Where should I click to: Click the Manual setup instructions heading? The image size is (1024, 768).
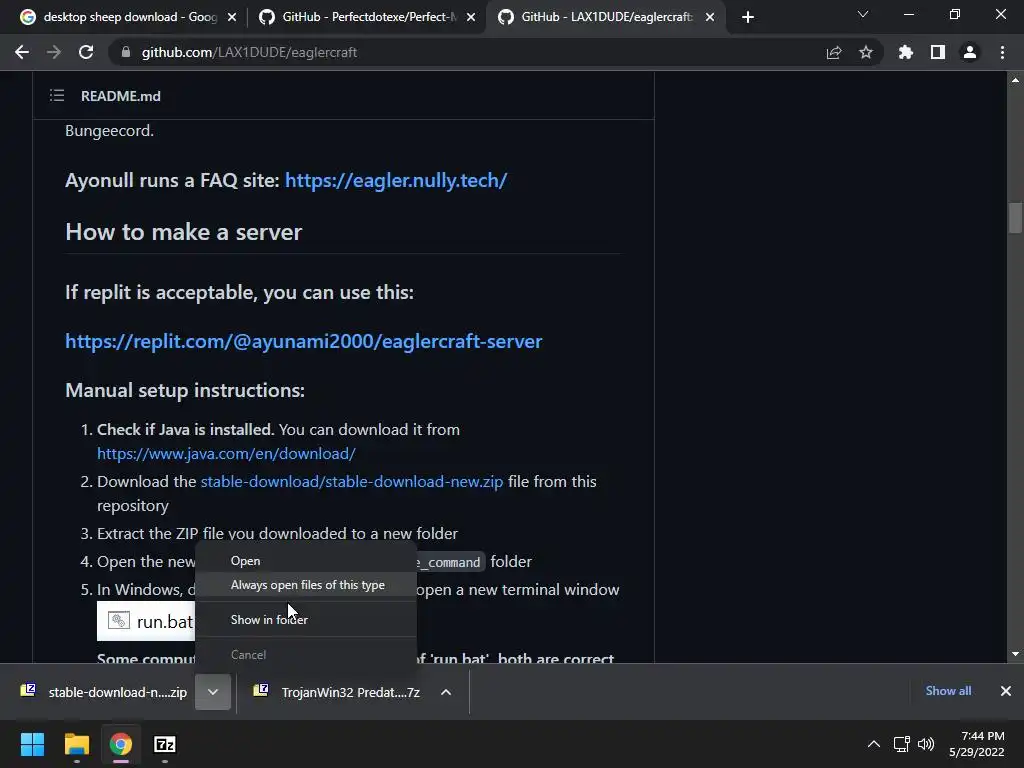coord(185,390)
